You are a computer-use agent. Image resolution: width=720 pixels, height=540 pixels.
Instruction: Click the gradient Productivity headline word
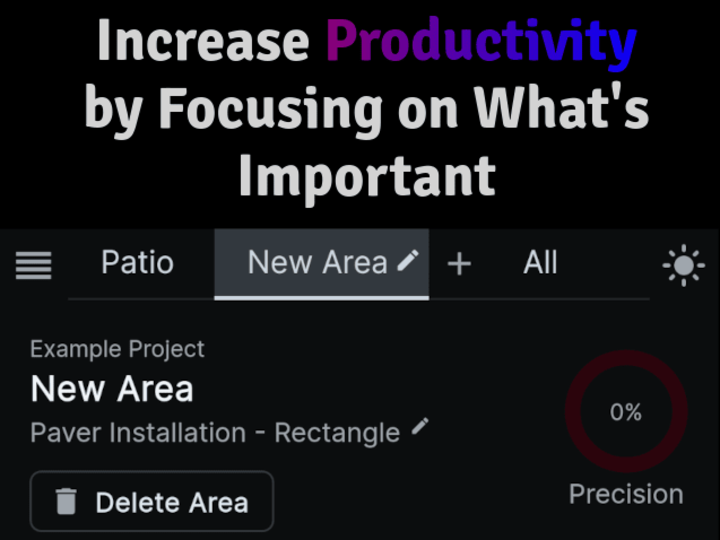click(481, 43)
